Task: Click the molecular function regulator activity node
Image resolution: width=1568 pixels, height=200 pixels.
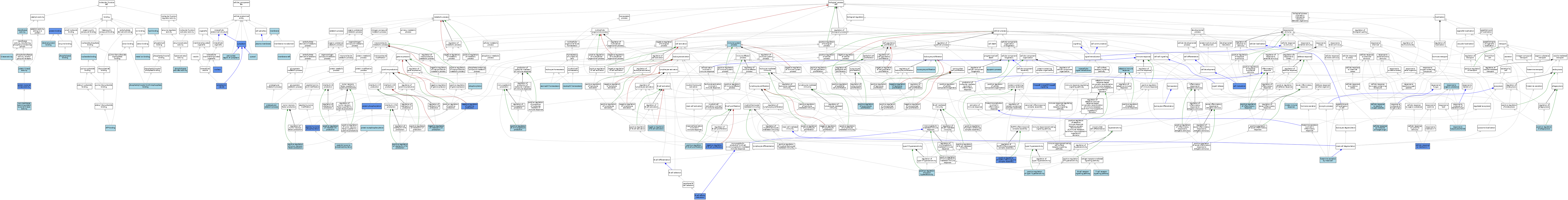Action: [169, 17]
